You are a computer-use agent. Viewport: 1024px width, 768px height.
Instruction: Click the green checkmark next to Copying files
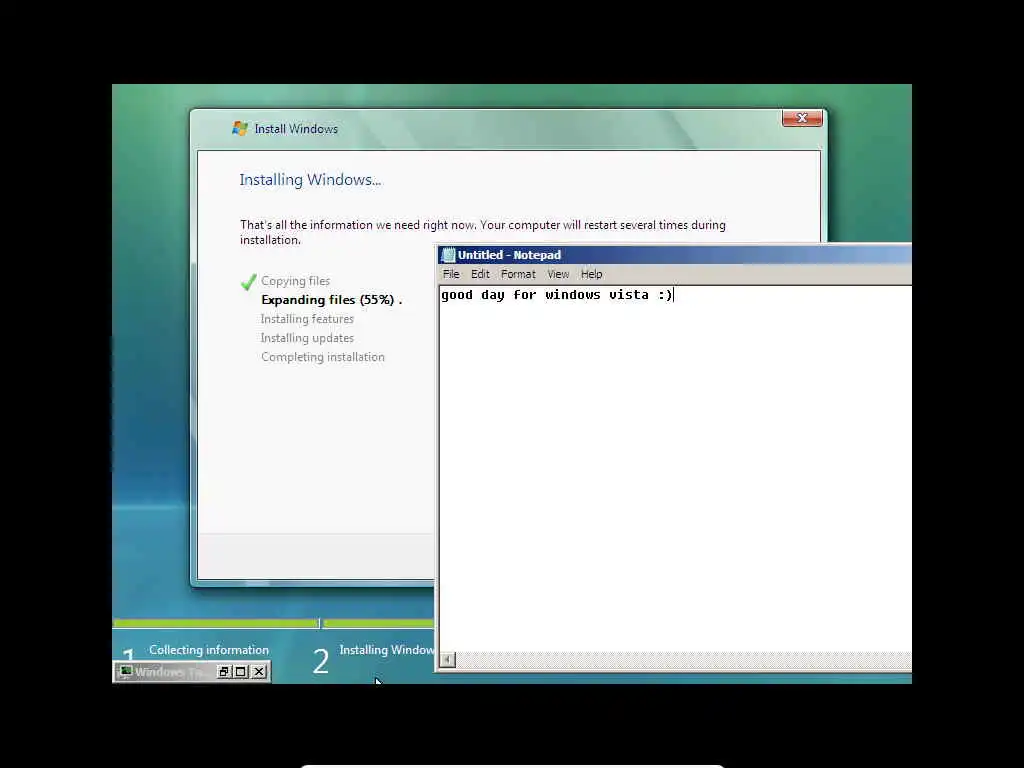pyautogui.click(x=249, y=281)
